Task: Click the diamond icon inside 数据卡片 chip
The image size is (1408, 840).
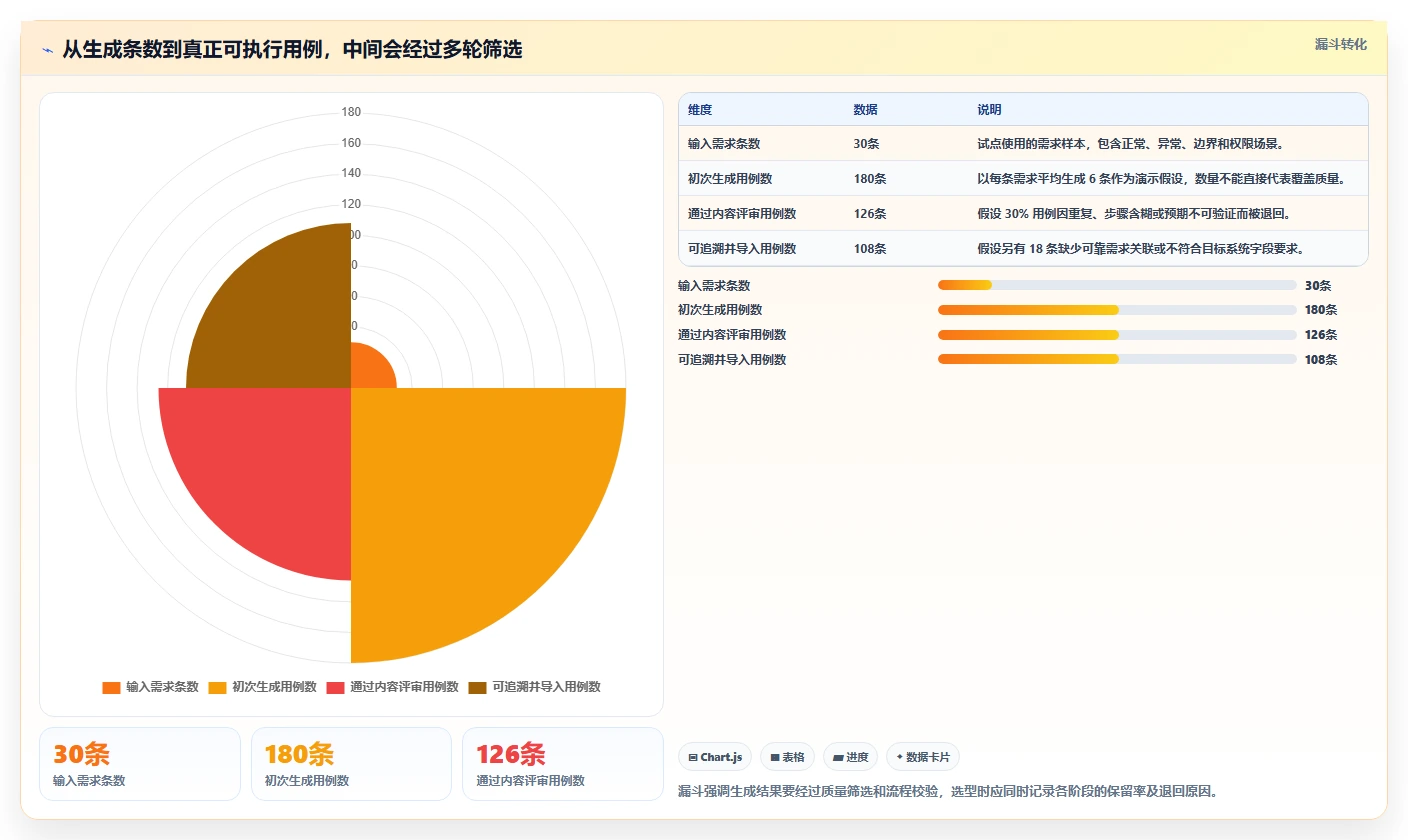Action: [900, 757]
